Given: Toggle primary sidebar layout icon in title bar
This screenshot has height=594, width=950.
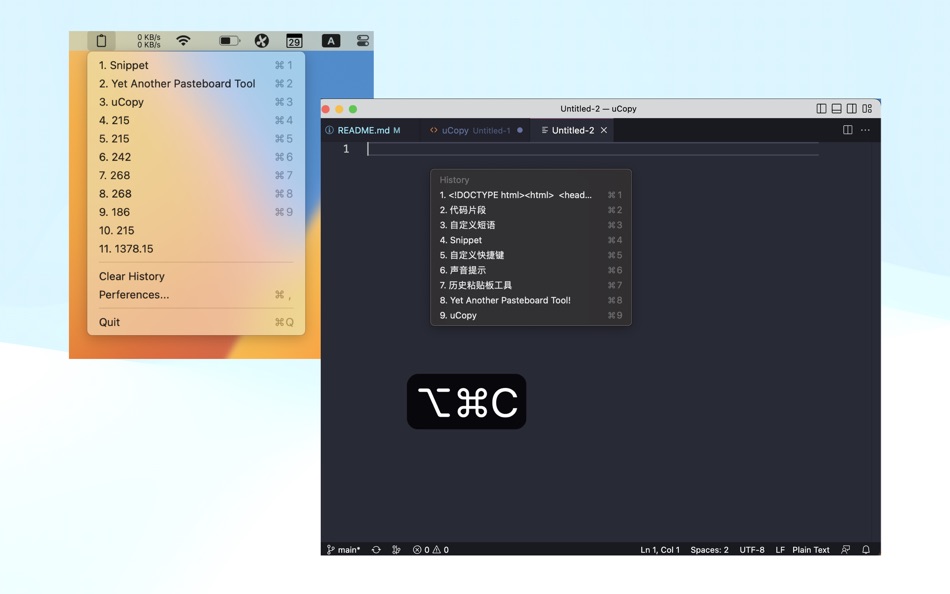Looking at the screenshot, I should coord(822,108).
